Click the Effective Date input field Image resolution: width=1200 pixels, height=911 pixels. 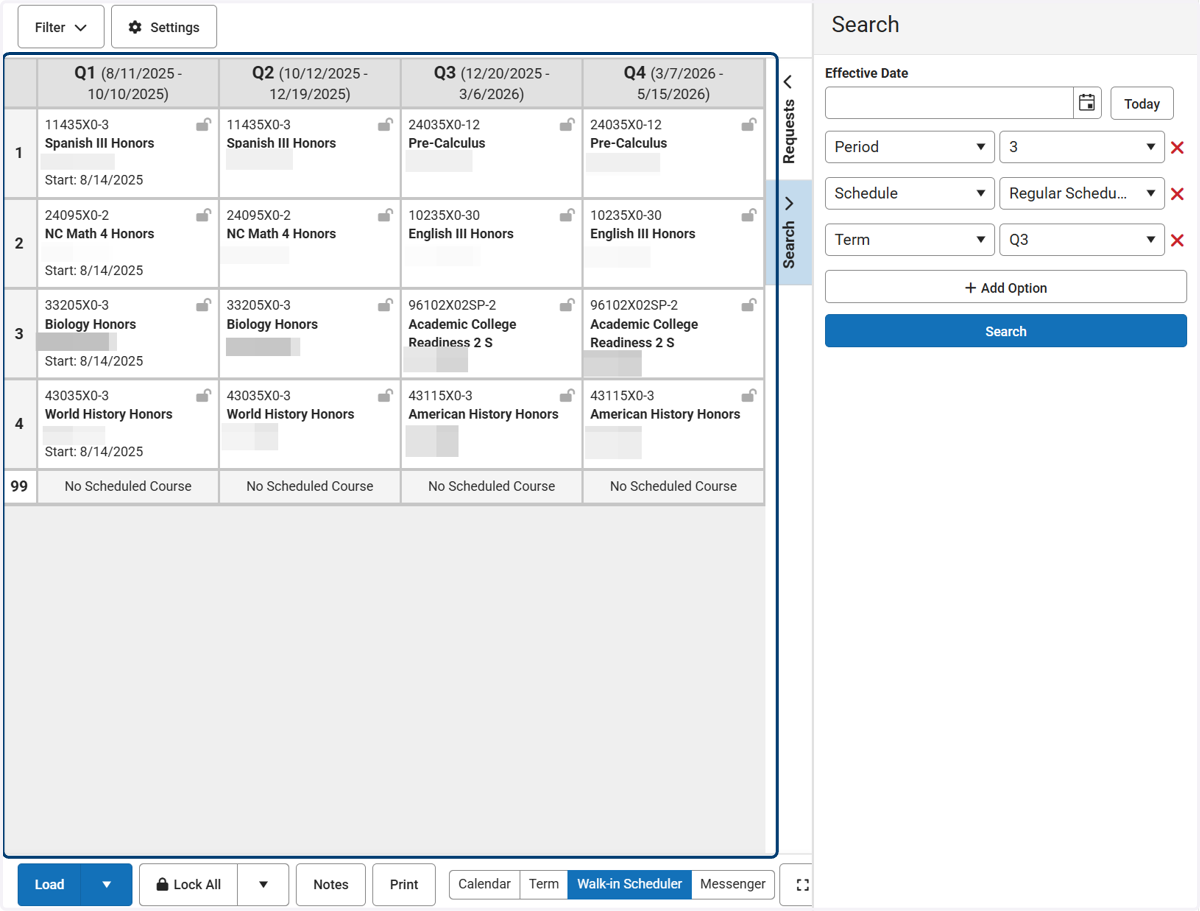[x=950, y=103]
